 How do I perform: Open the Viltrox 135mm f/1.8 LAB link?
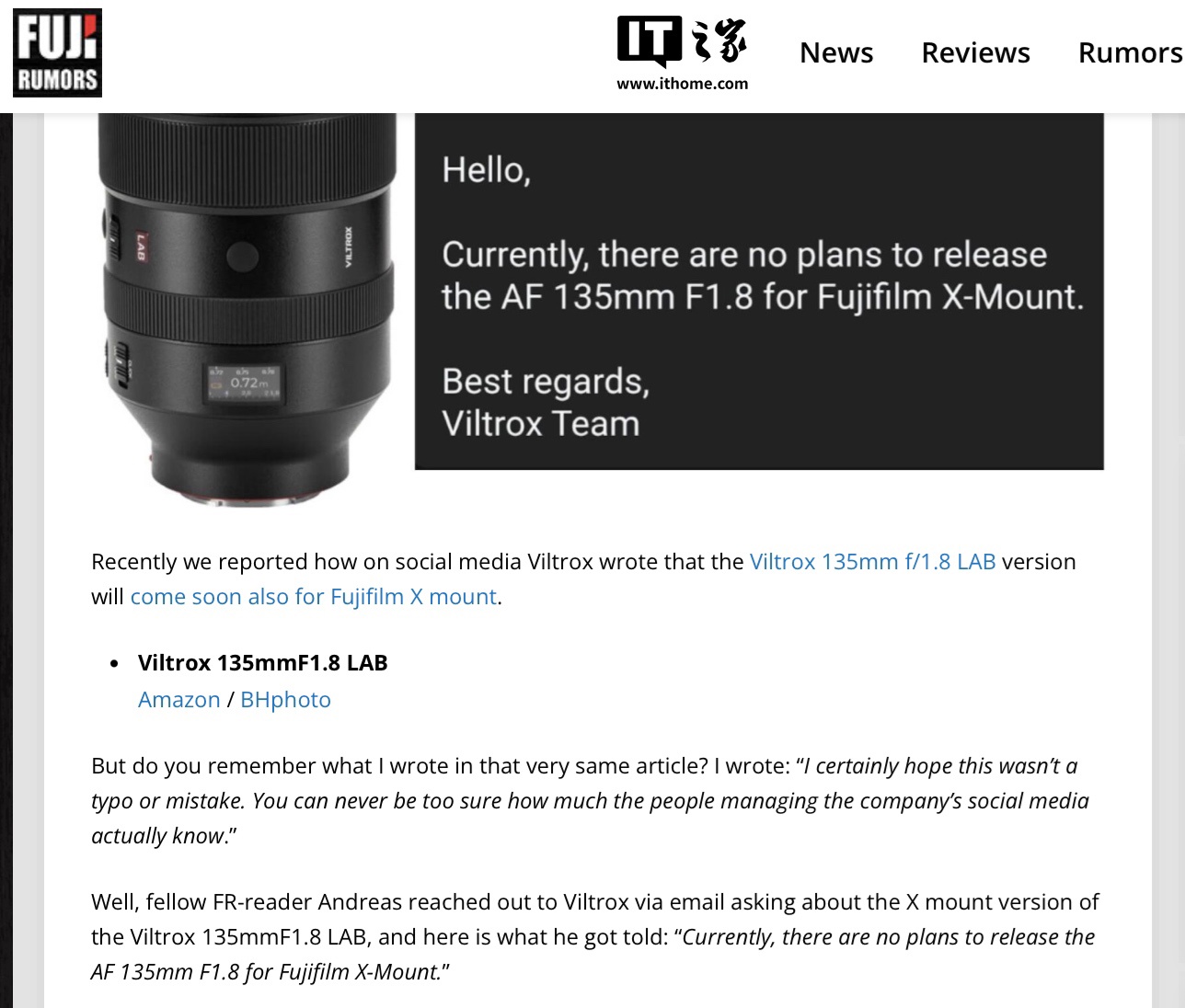tap(872, 561)
